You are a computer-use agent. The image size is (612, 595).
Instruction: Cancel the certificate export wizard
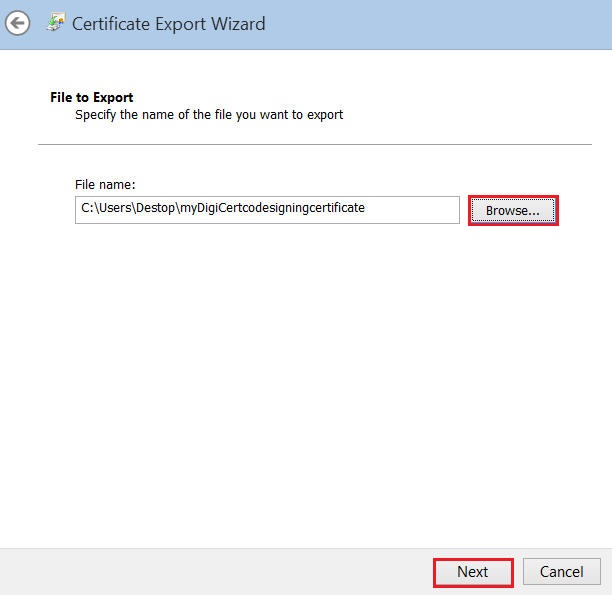(x=561, y=572)
